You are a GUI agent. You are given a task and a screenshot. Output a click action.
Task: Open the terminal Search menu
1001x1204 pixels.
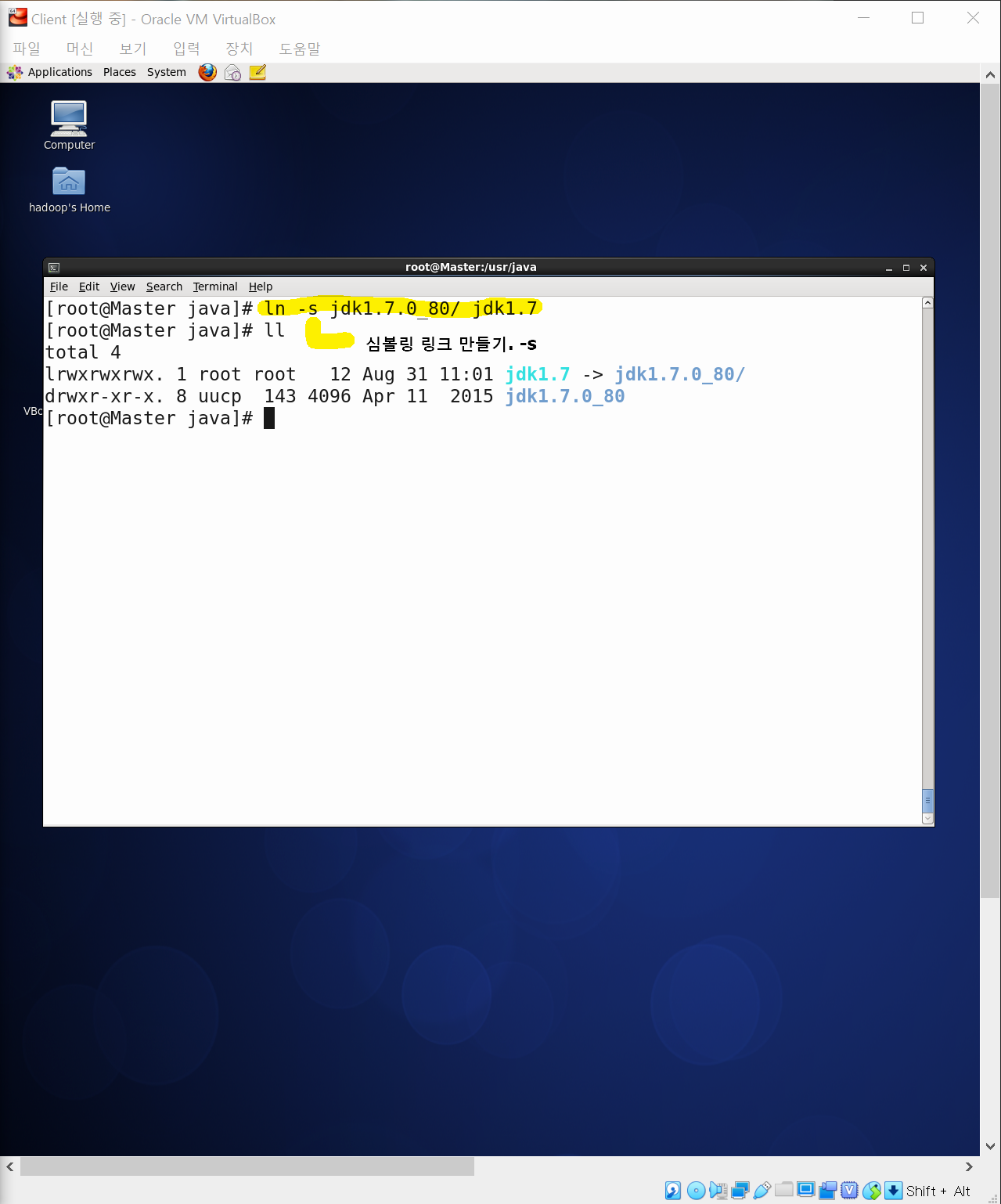point(164,287)
